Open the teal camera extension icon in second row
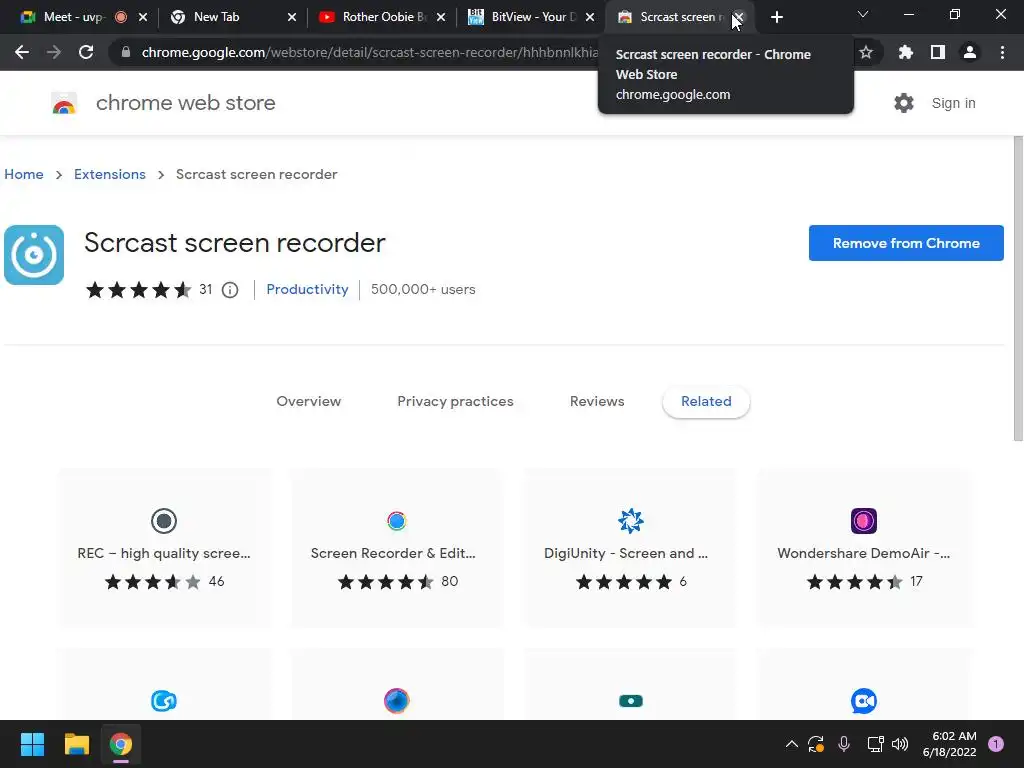This screenshot has height=768, width=1024. point(630,701)
